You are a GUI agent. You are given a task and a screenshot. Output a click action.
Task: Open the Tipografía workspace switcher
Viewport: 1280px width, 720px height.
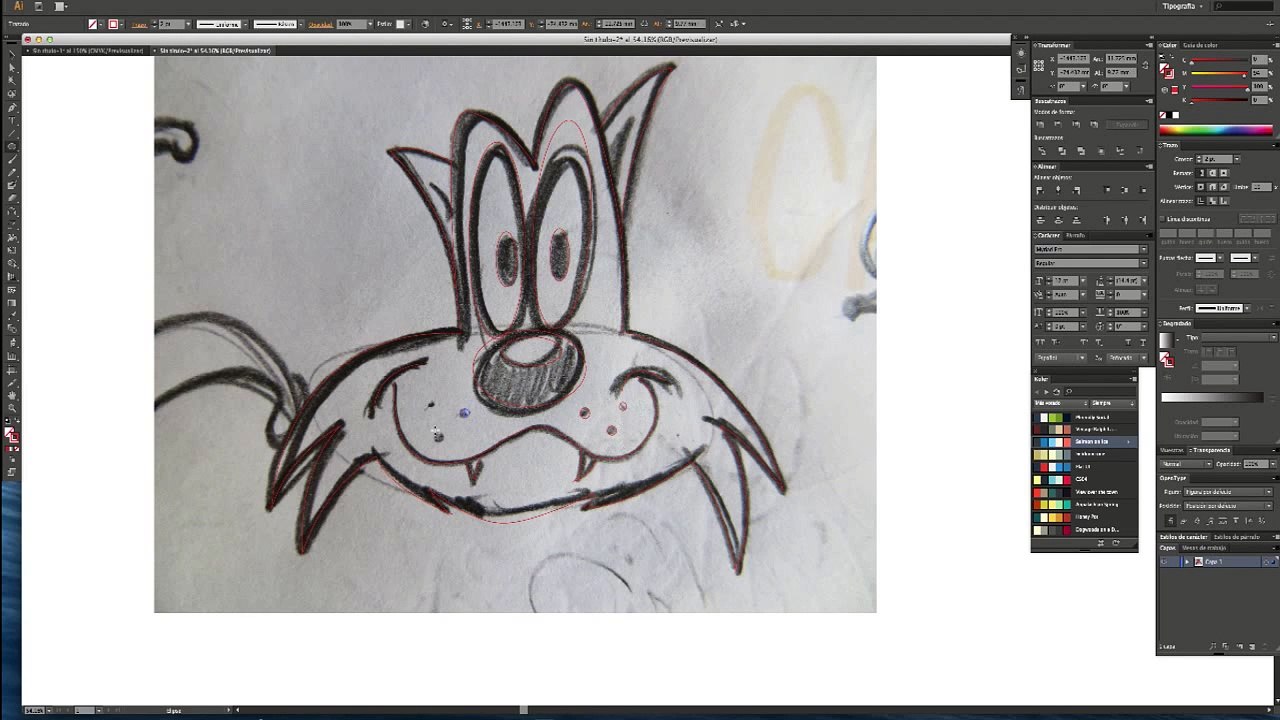[x=1183, y=6]
